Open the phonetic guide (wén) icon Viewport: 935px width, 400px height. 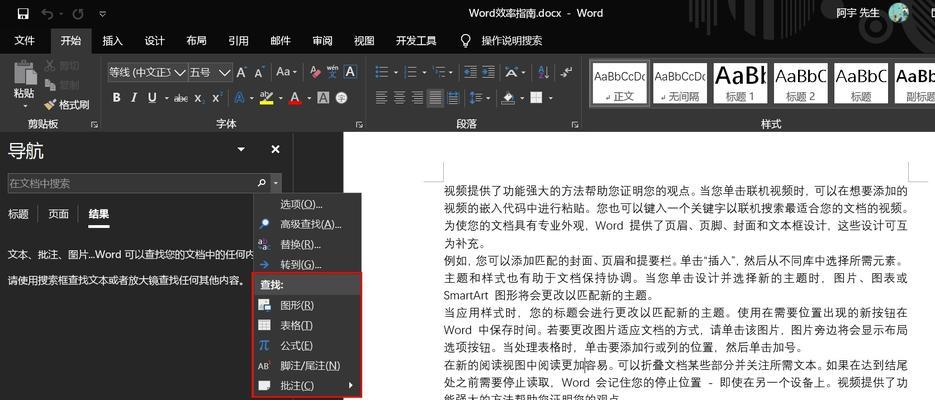[332, 72]
